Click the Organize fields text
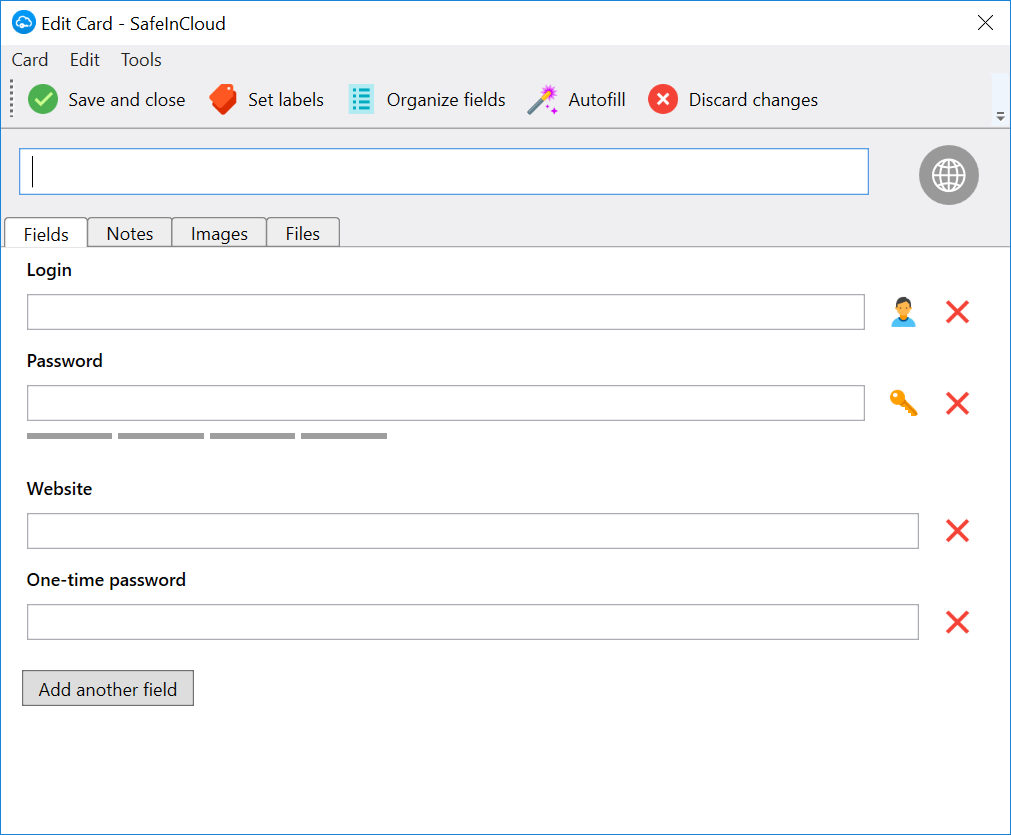This screenshot has height=835, width=1011. click(446, 100)
